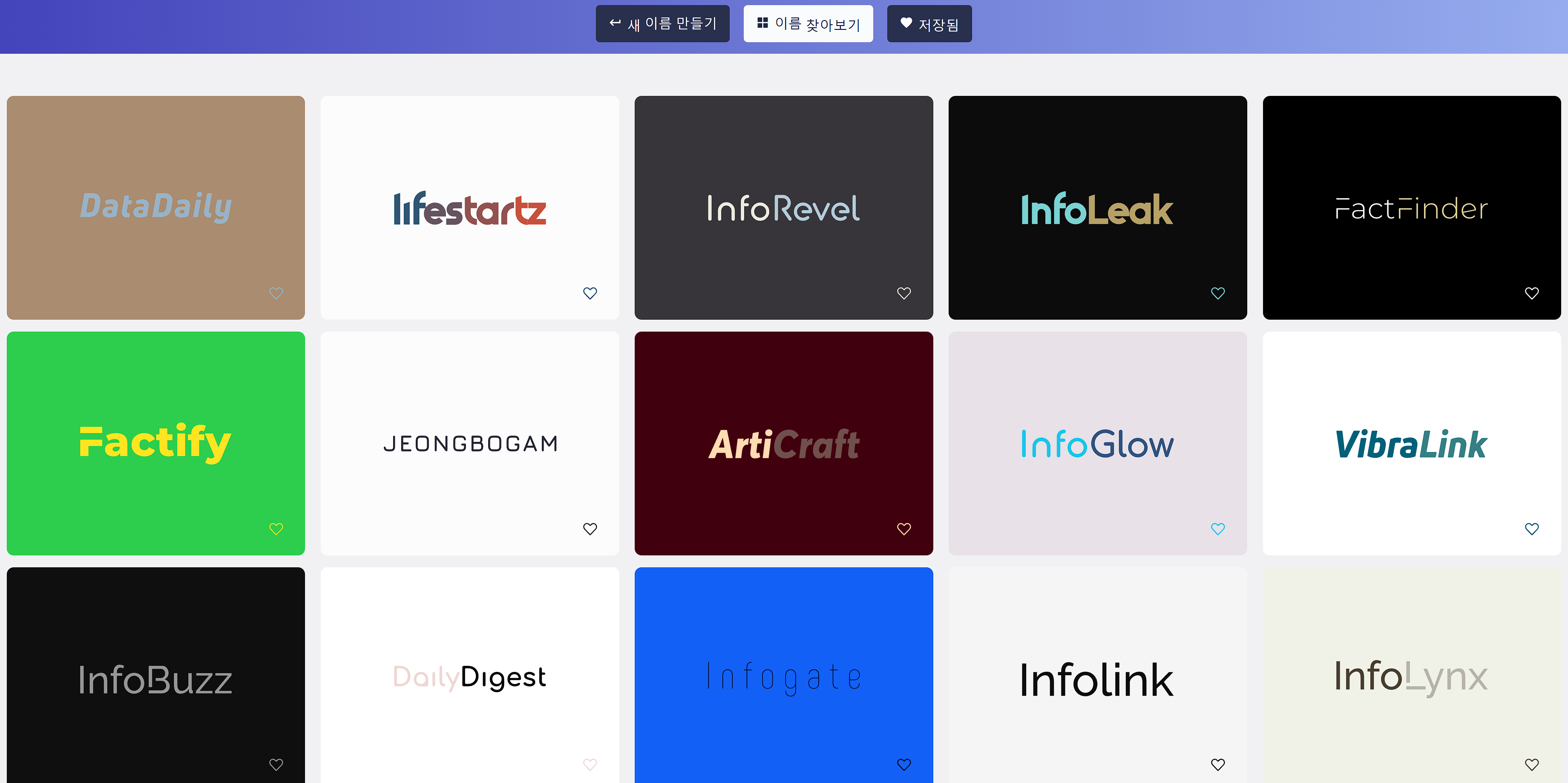Favorite Factify with the yellow heart
This screenshot has width=1568, height=783.
point(276,529)
